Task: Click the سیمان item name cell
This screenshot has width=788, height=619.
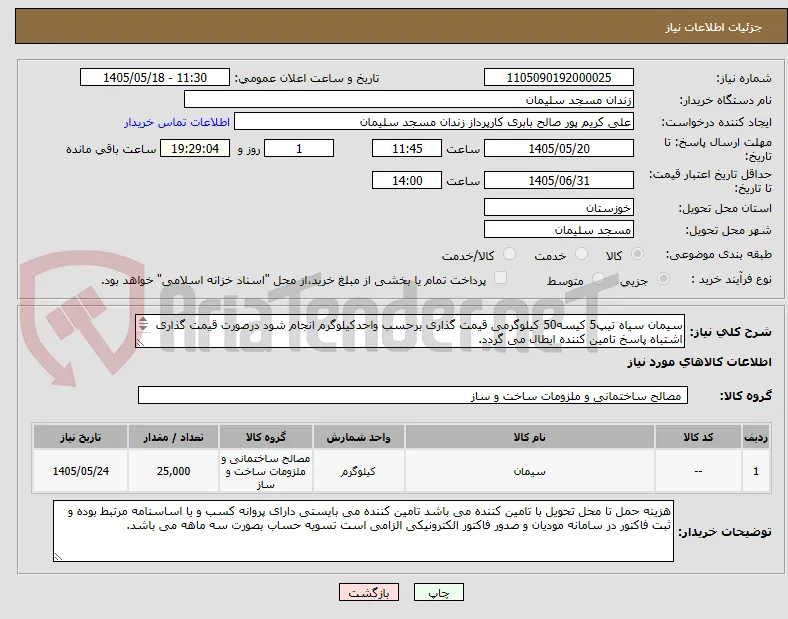Action: point(530,471)
